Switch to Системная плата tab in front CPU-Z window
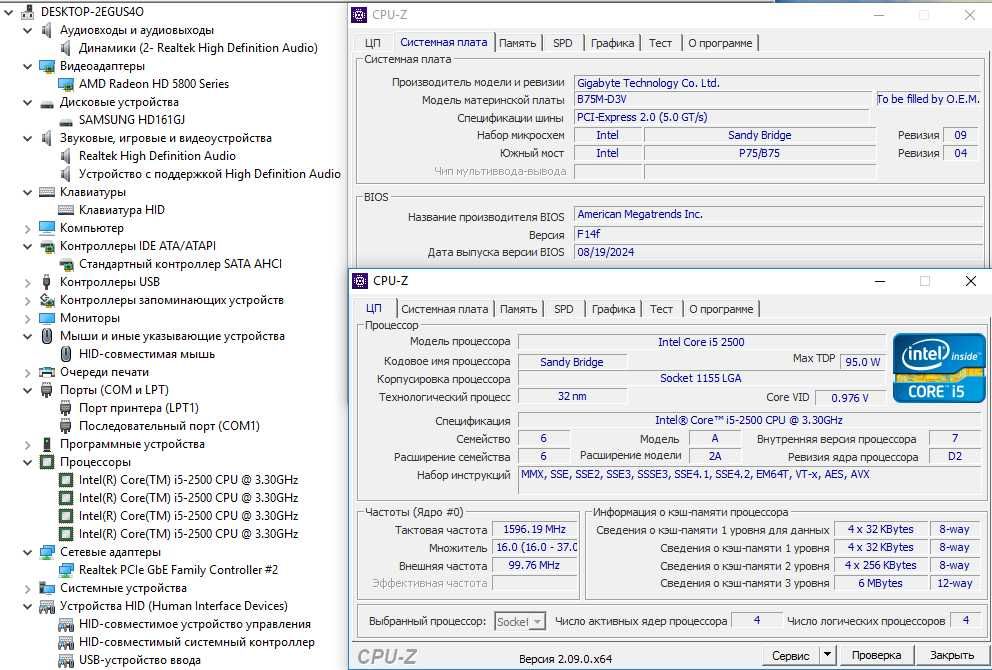This screenshot has height=670, width=992. (445, 309)
